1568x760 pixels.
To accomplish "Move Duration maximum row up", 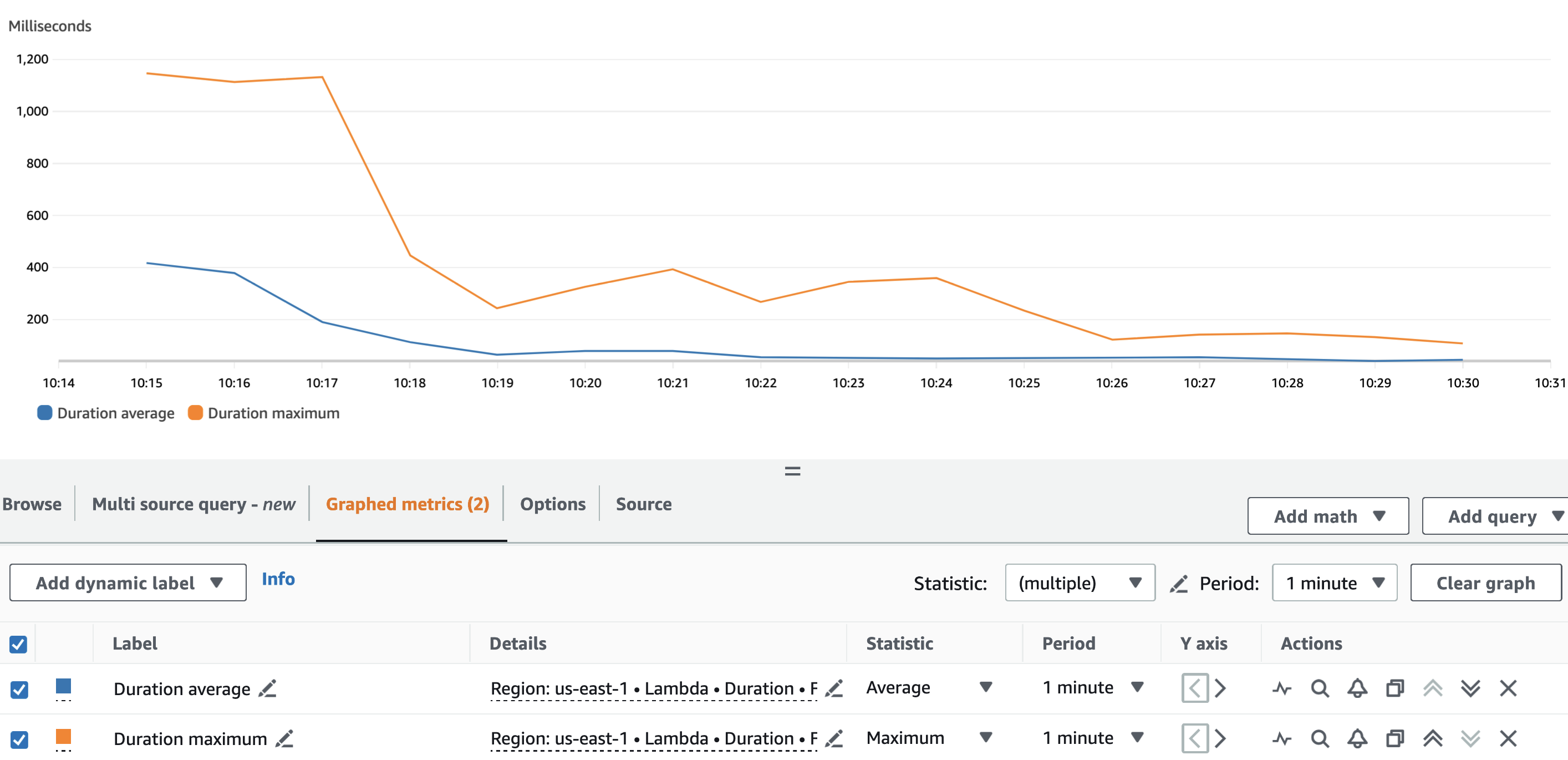I will (x=1432, y=739).
